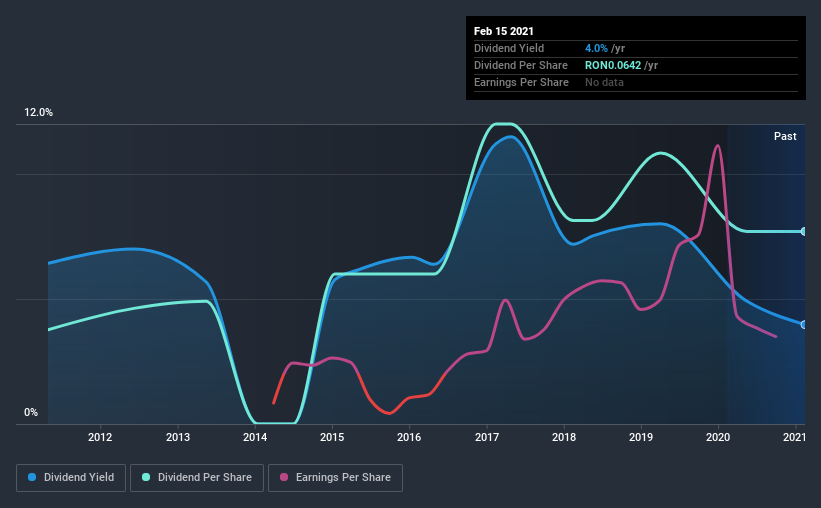This screenshot has width=821, height=508.
Task: Click the 2018 x-axis label
Action: pyautogui.click(x=564, y=437)
